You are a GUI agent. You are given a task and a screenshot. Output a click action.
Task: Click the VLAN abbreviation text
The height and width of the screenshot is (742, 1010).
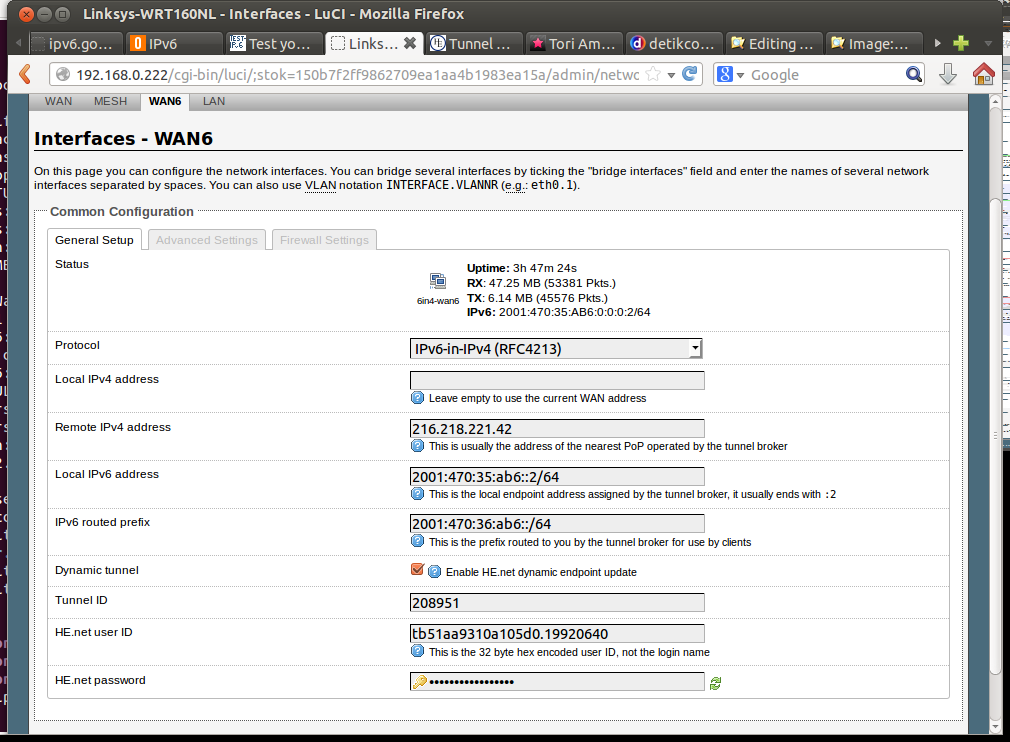(320, 186)
